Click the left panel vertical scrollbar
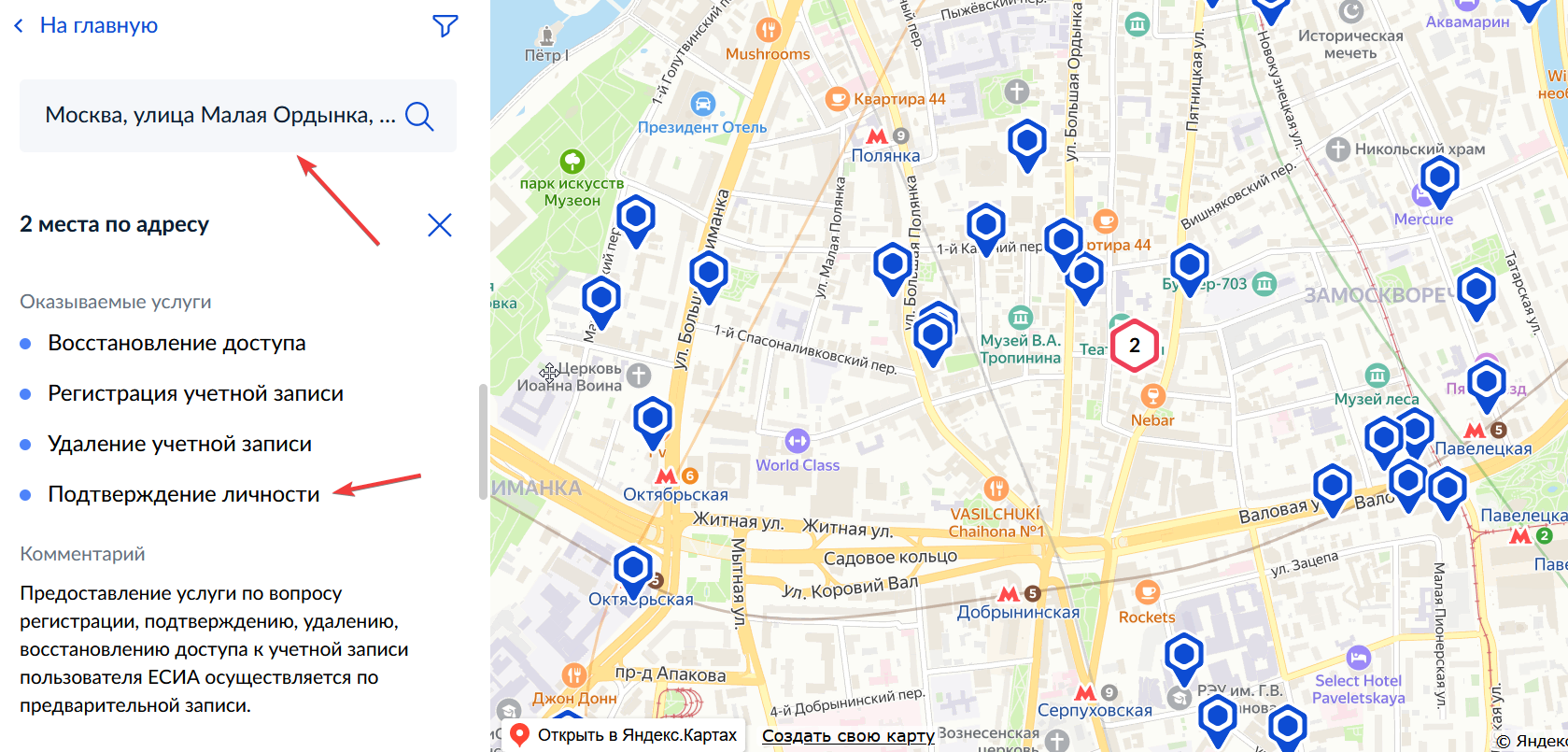 tap(483, 442)
